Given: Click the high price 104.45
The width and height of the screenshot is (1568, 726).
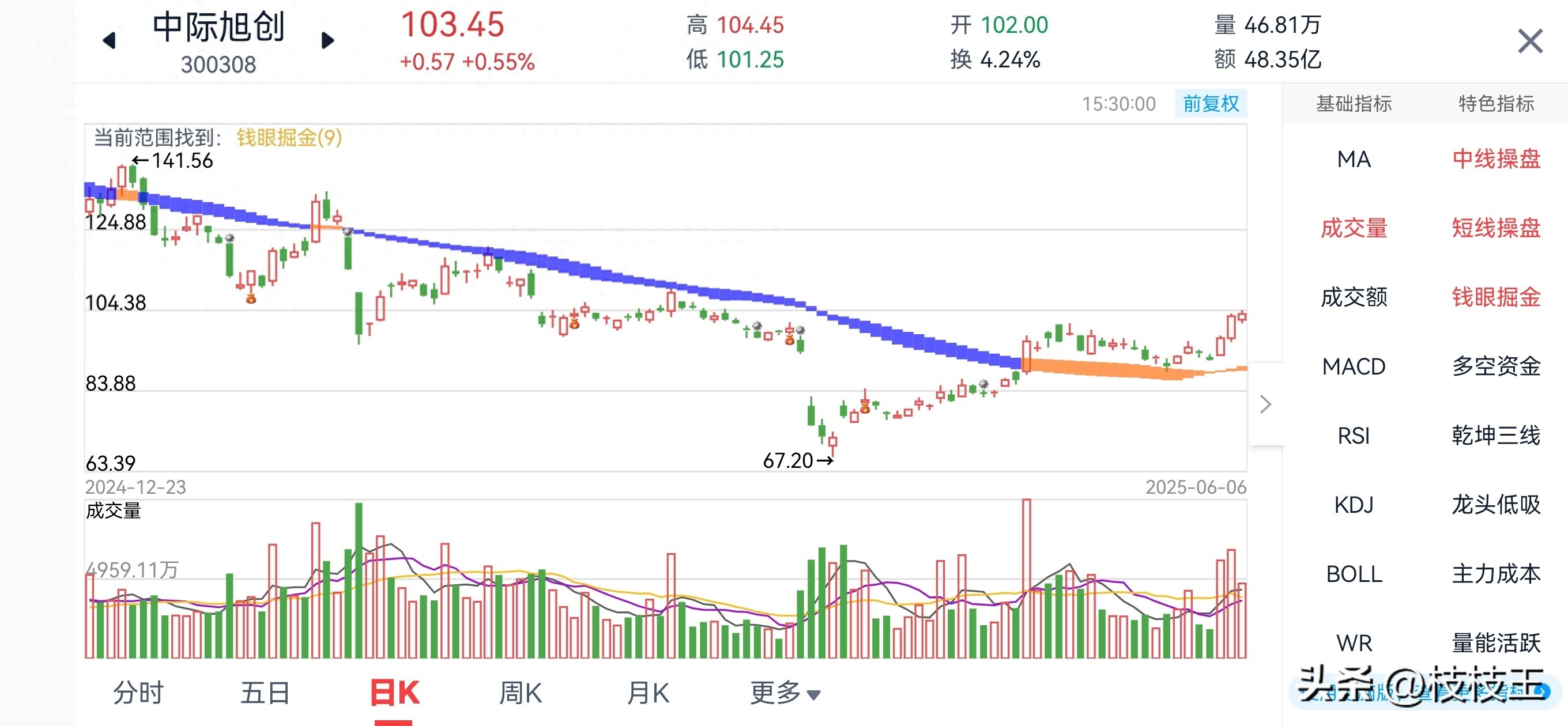Looking at the screenshot, I should pyautogui.click(x=751, y=25).
